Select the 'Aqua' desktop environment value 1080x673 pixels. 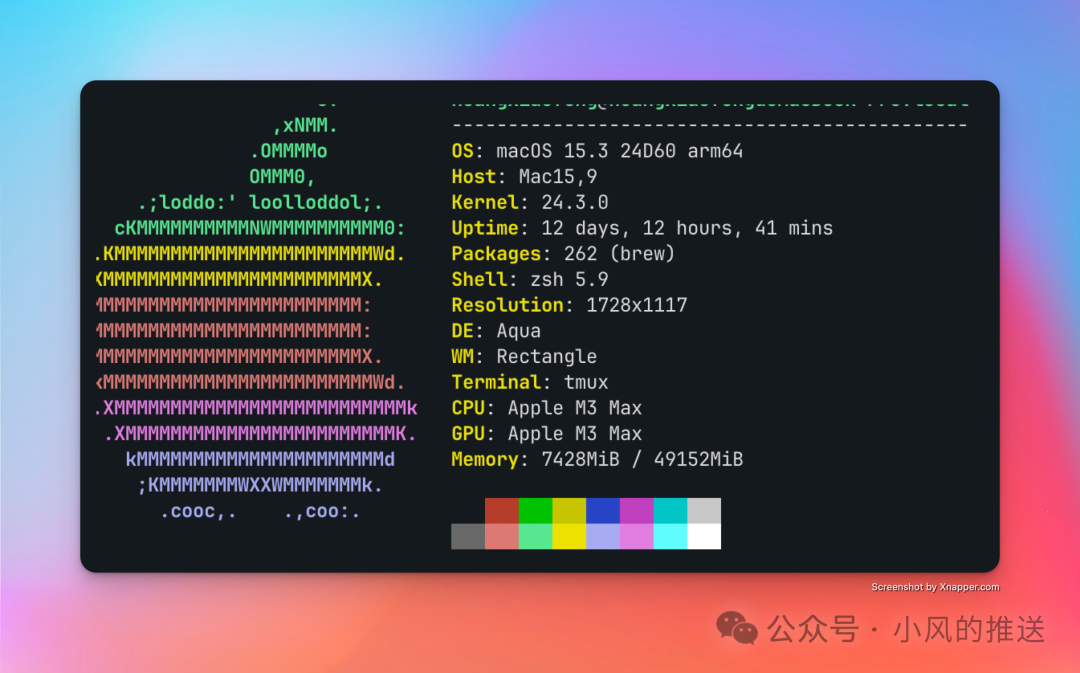pos(519,331)
